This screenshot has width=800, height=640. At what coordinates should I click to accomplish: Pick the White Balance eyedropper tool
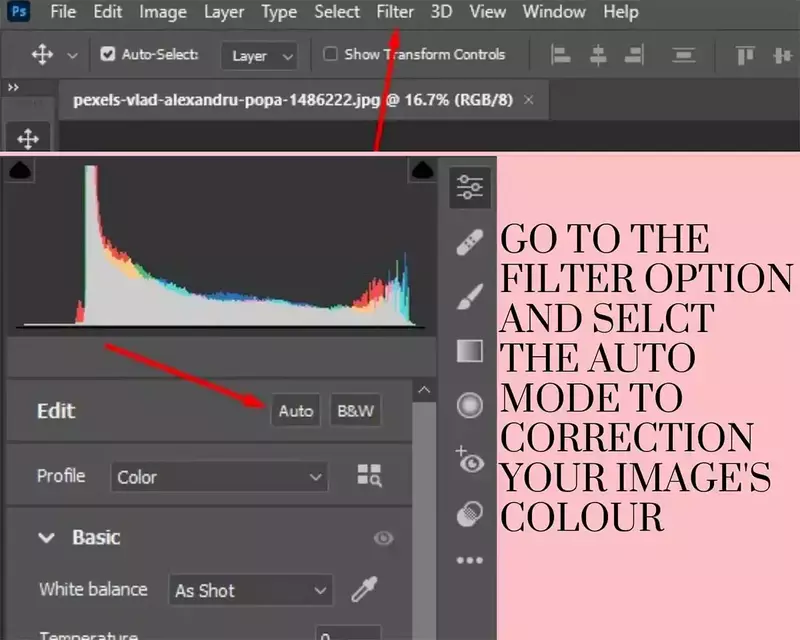click(364, 589)
